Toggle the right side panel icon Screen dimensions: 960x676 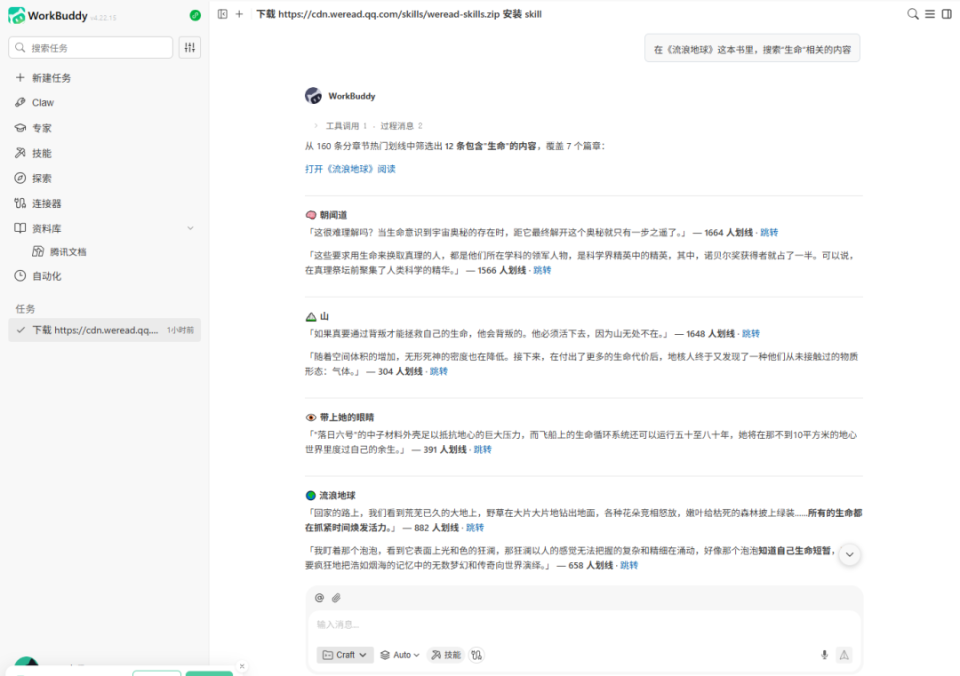pos(947,14)
